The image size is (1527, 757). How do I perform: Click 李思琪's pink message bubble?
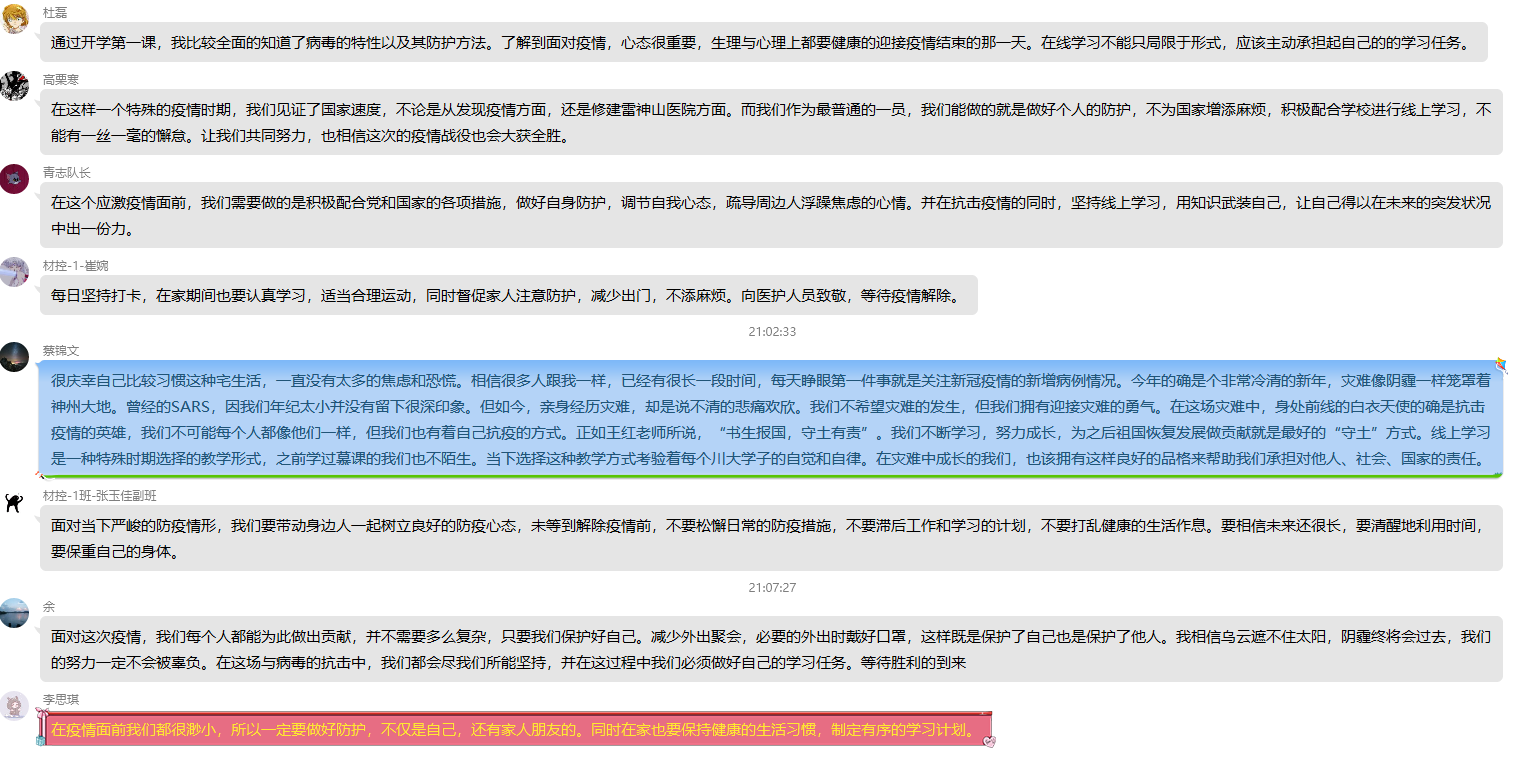pyautogui.click(x=514, y=729)
